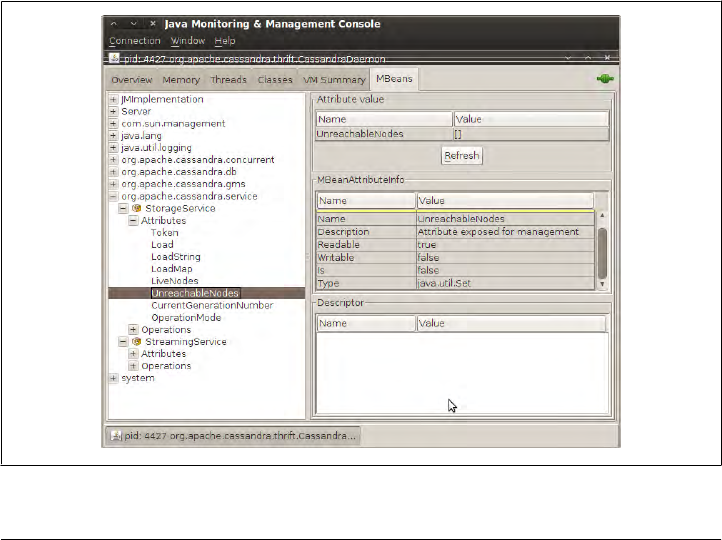Expand the system tree node
The image size is (722, 540).
coord(113,378)
